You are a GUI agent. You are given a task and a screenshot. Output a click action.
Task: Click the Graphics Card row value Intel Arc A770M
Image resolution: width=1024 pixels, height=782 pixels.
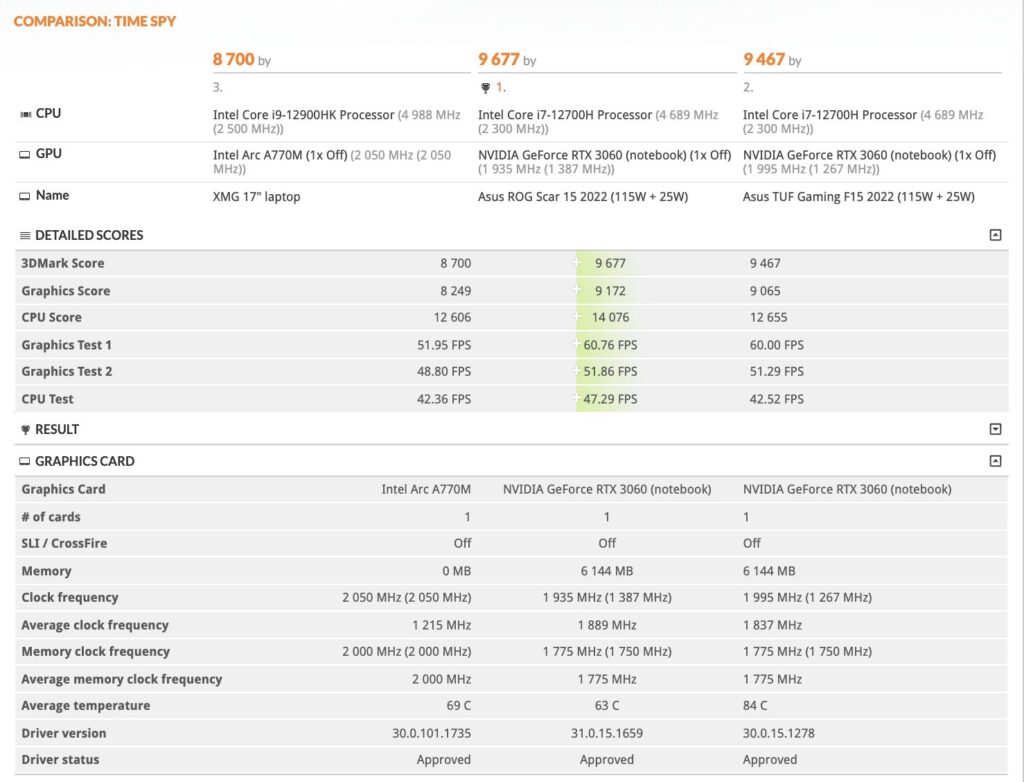click(426, 489)
